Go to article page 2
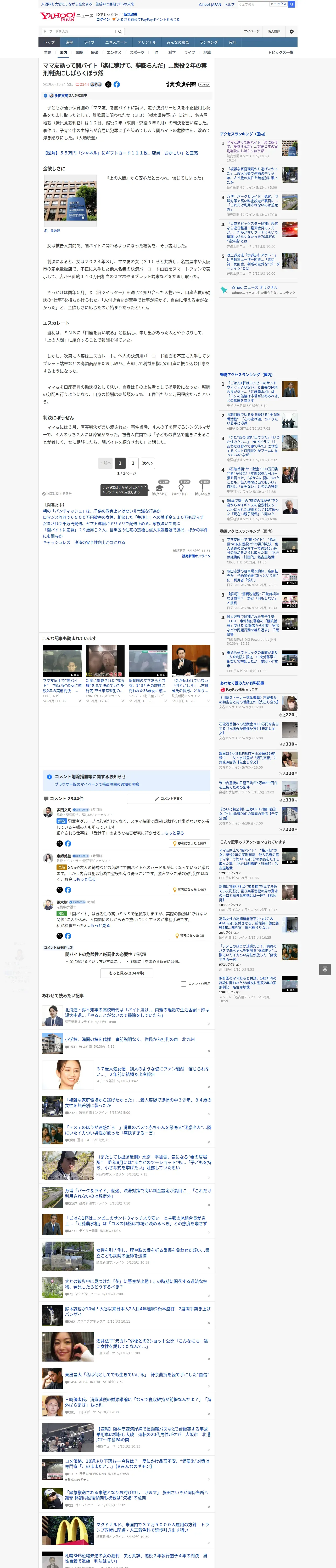 point(133,463)
